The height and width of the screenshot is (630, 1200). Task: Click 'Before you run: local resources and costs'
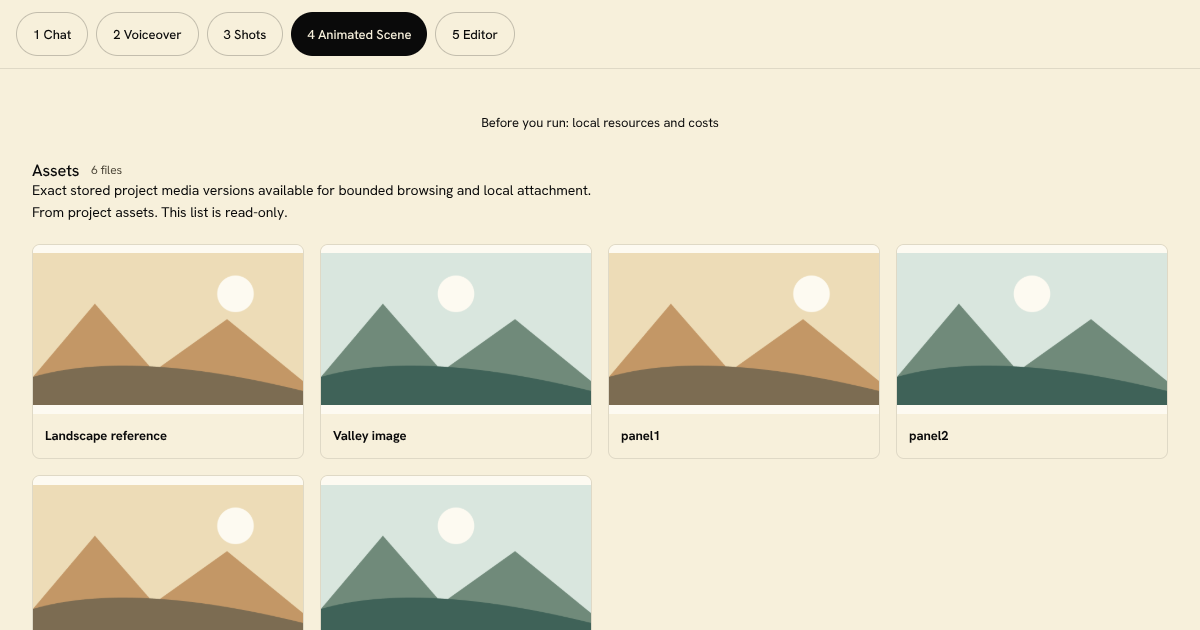[600, 123]
